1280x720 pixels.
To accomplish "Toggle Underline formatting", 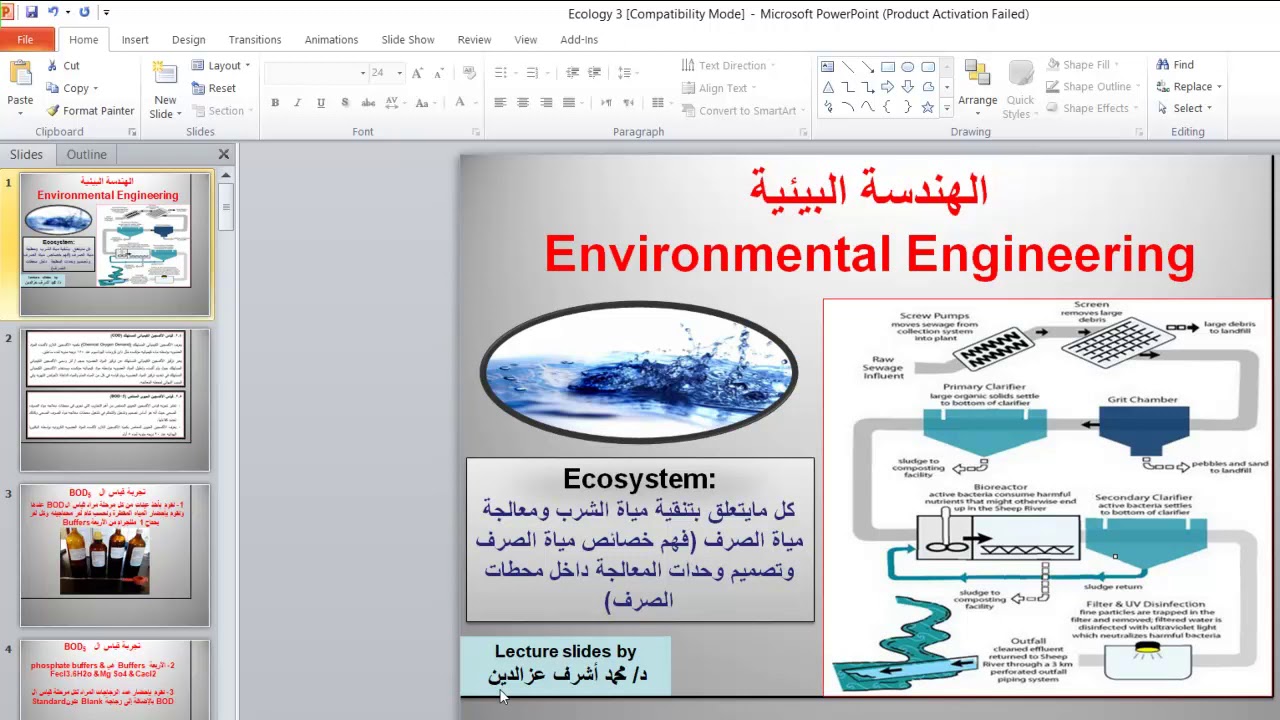I will pos(321,103).
